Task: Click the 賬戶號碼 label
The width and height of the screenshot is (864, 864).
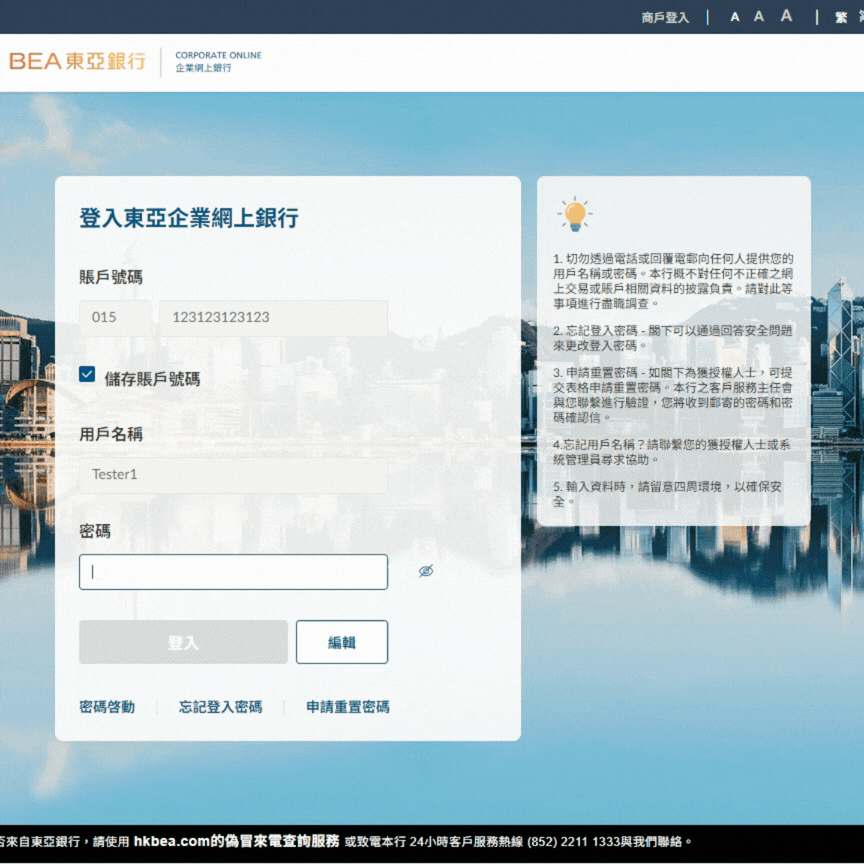Action: [111, 277]
